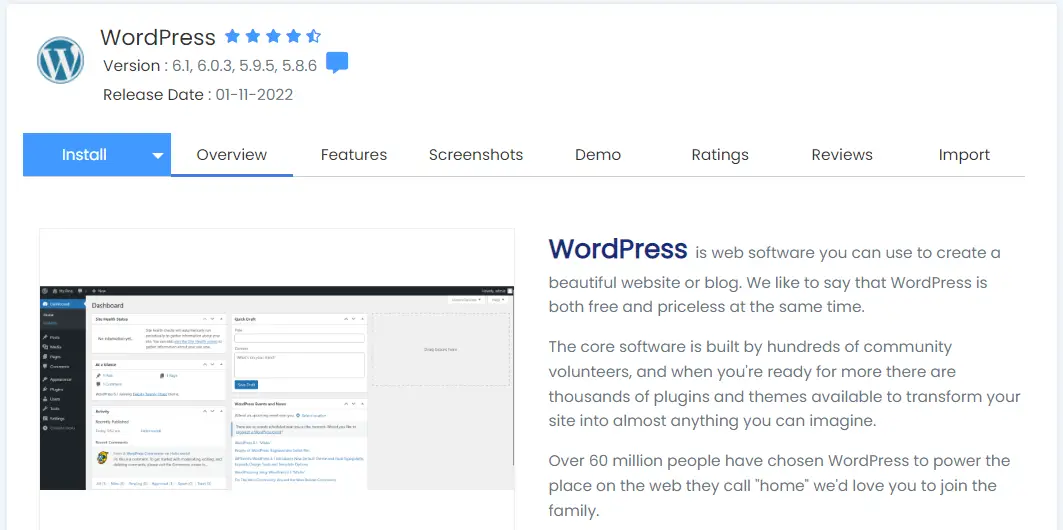The width and height of the screenshot is (1063, 530).
Task: Open the Features tab
Action: coord(354,155)
